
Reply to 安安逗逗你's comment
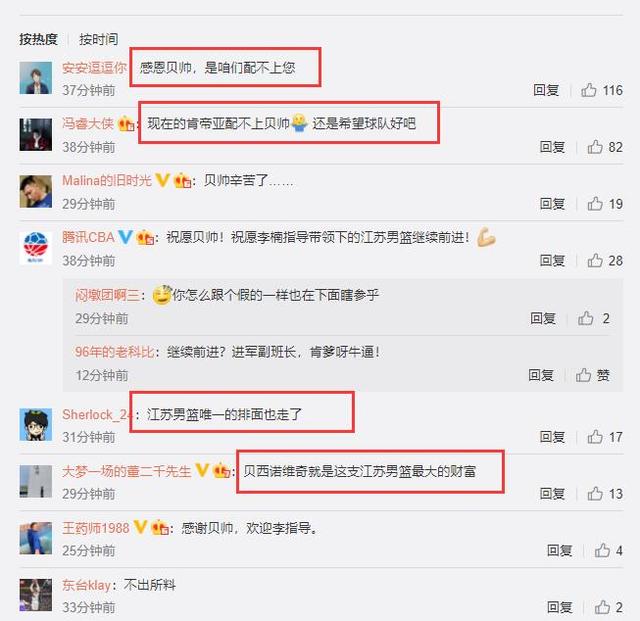(x=546, y=90)
